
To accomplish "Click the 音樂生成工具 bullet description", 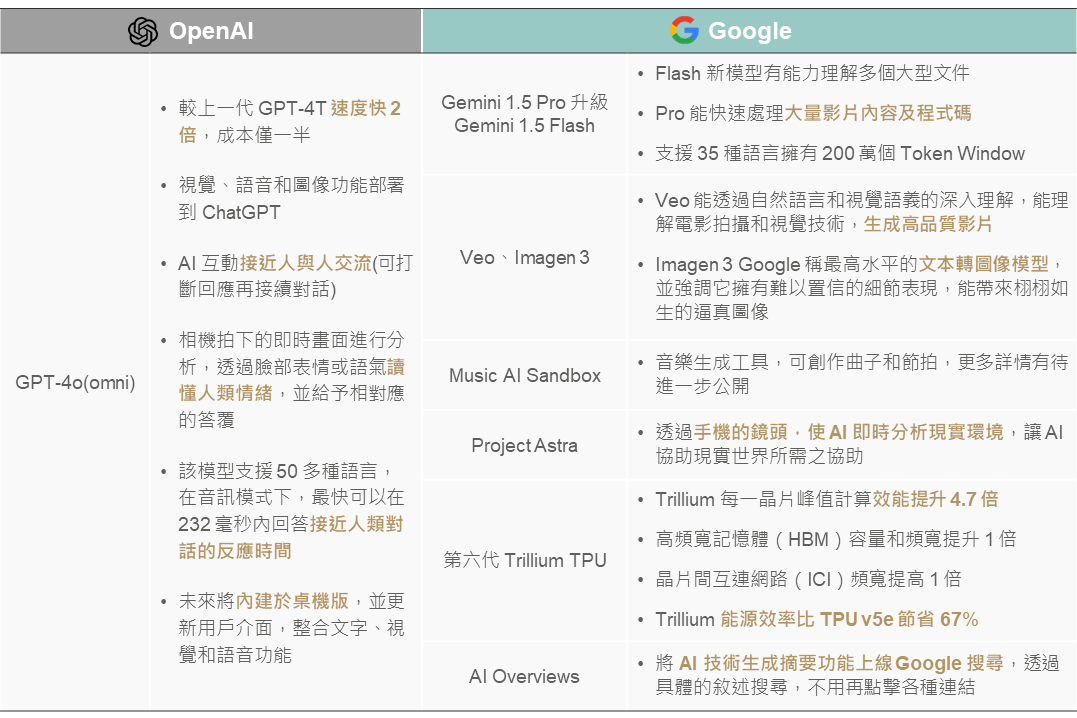I will pos(860,362).
